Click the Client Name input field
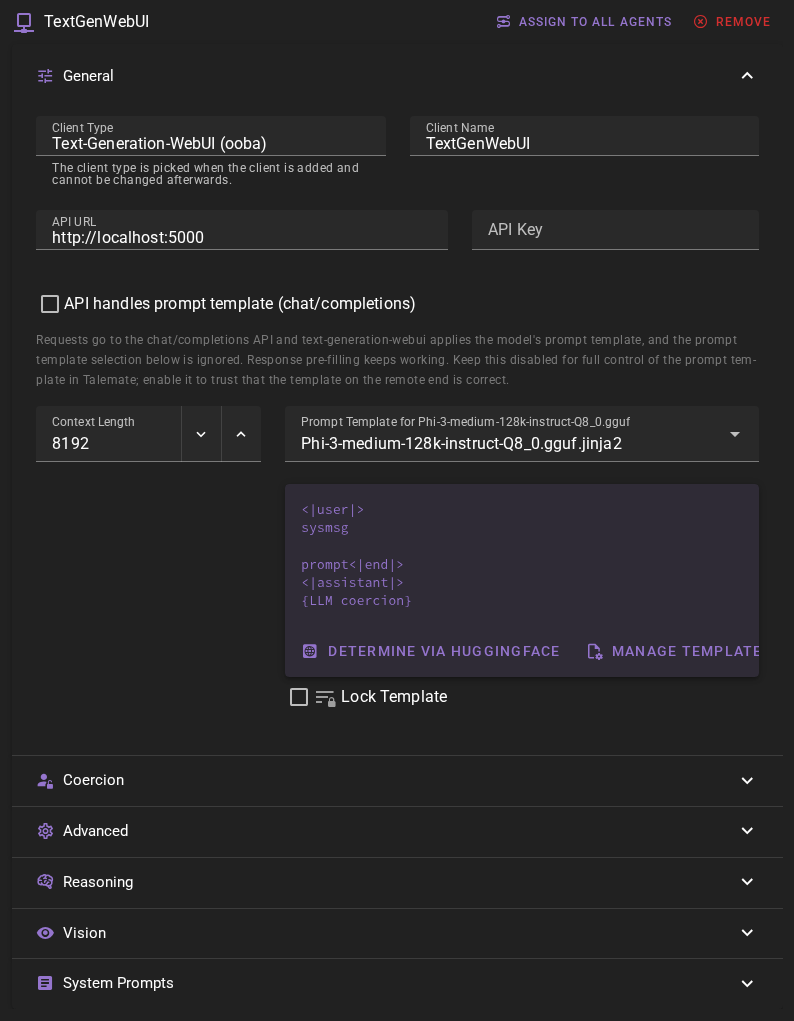The image size is (794, 1021). click(584, 136)
